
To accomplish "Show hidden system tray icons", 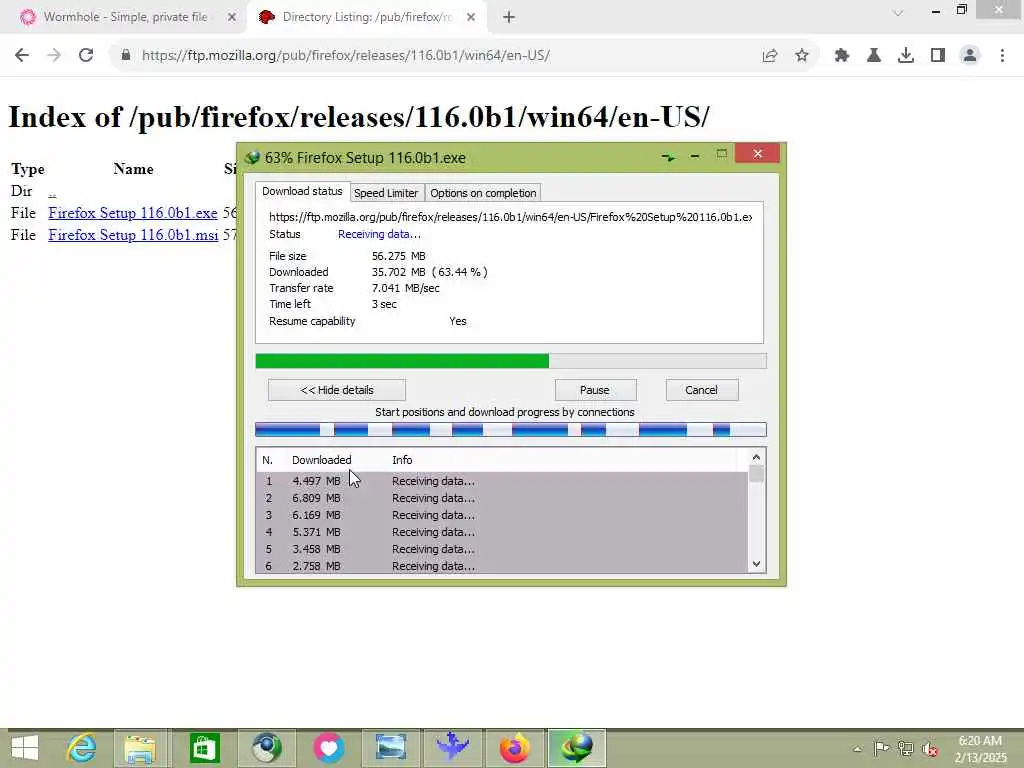I will pyautogui.click(x=857, y=749).
